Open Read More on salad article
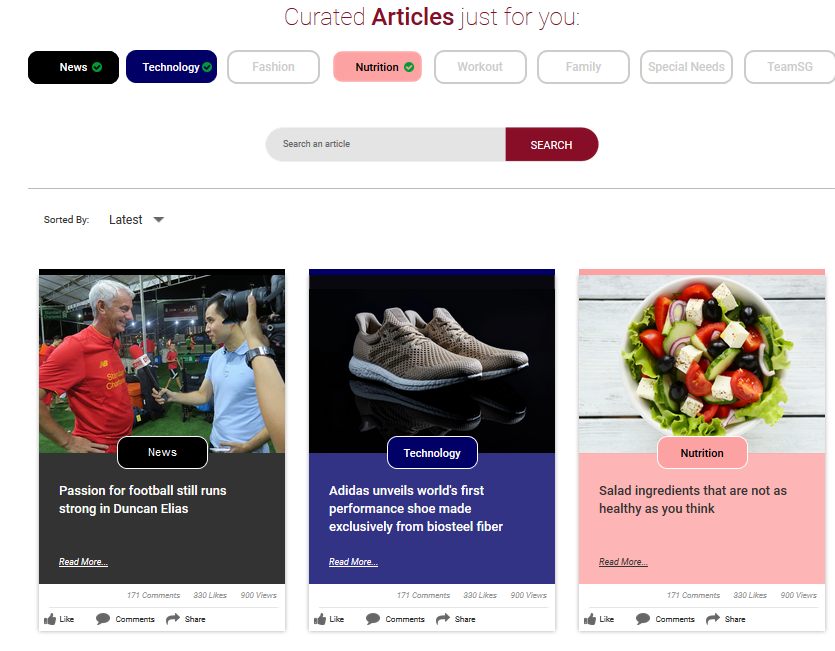This screenshot has height=651, width=835. pyautogui.click(x=623, y=562)
